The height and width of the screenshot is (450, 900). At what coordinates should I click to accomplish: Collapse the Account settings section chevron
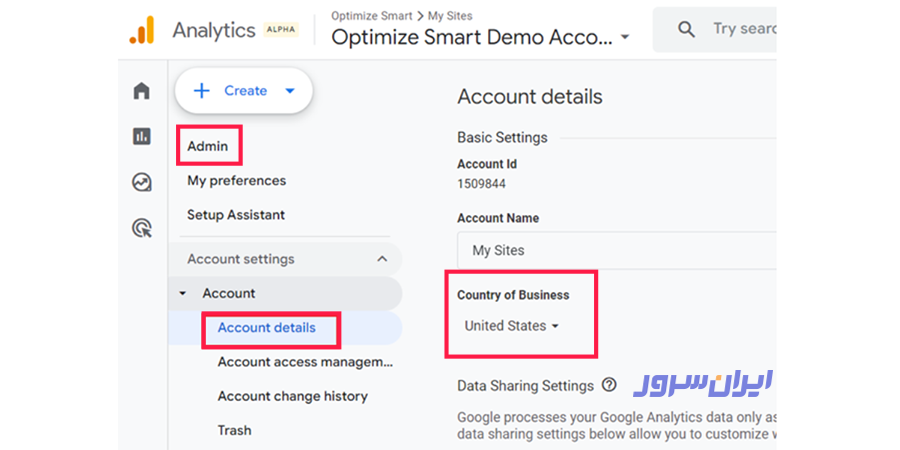coord(382,259)
